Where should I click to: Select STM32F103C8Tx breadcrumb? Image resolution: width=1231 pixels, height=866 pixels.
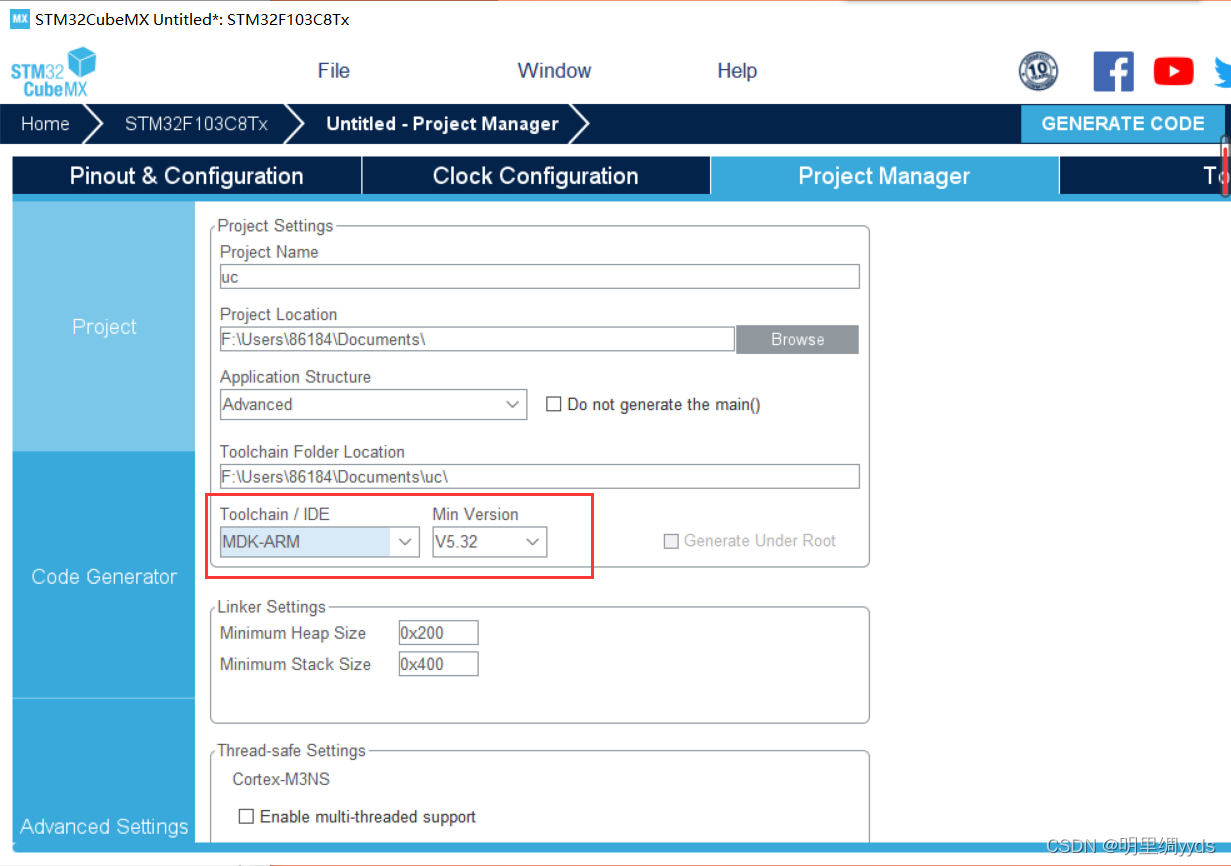tap(196, 124)
